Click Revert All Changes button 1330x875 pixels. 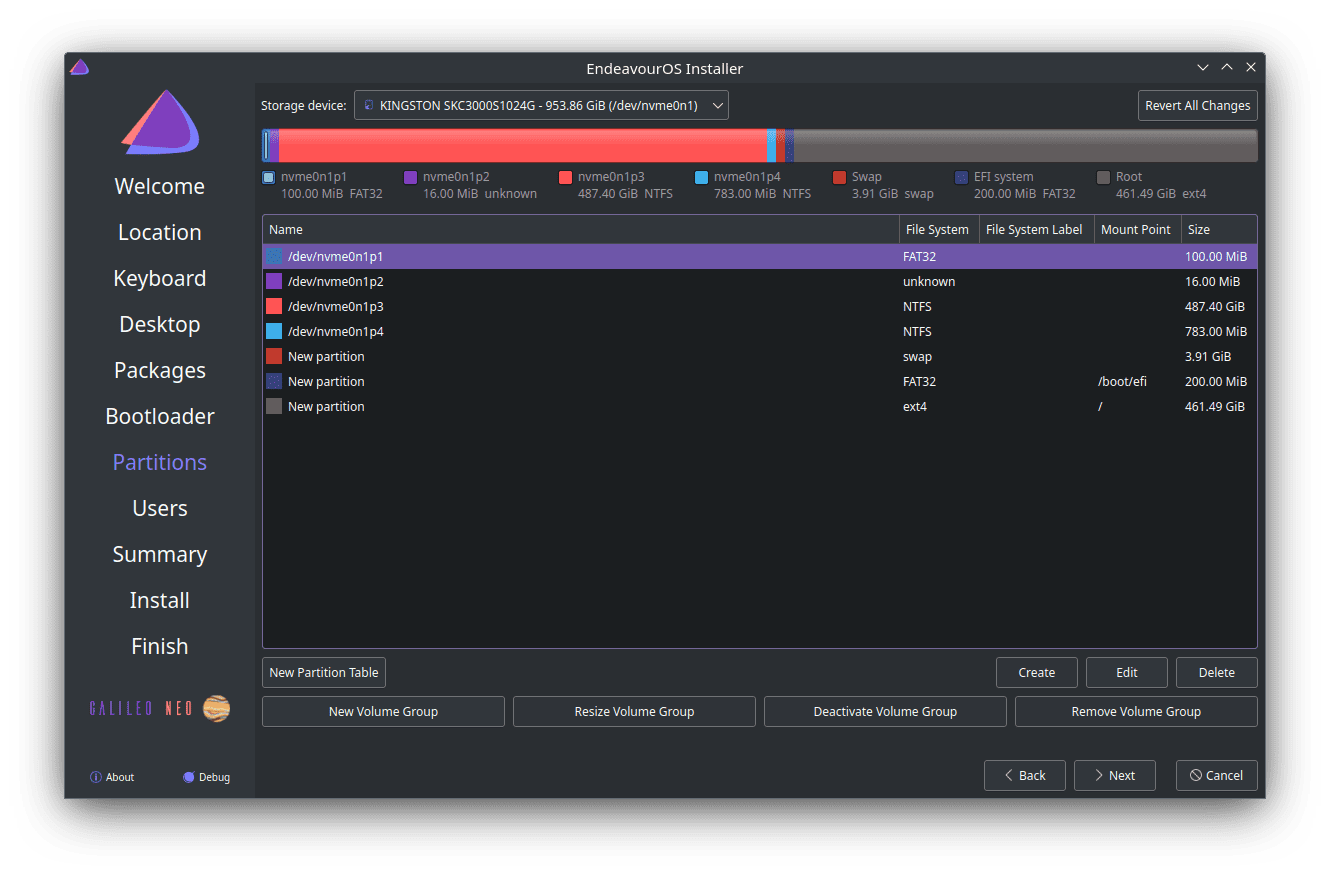pyautogui.click(x=1197, y=105)
